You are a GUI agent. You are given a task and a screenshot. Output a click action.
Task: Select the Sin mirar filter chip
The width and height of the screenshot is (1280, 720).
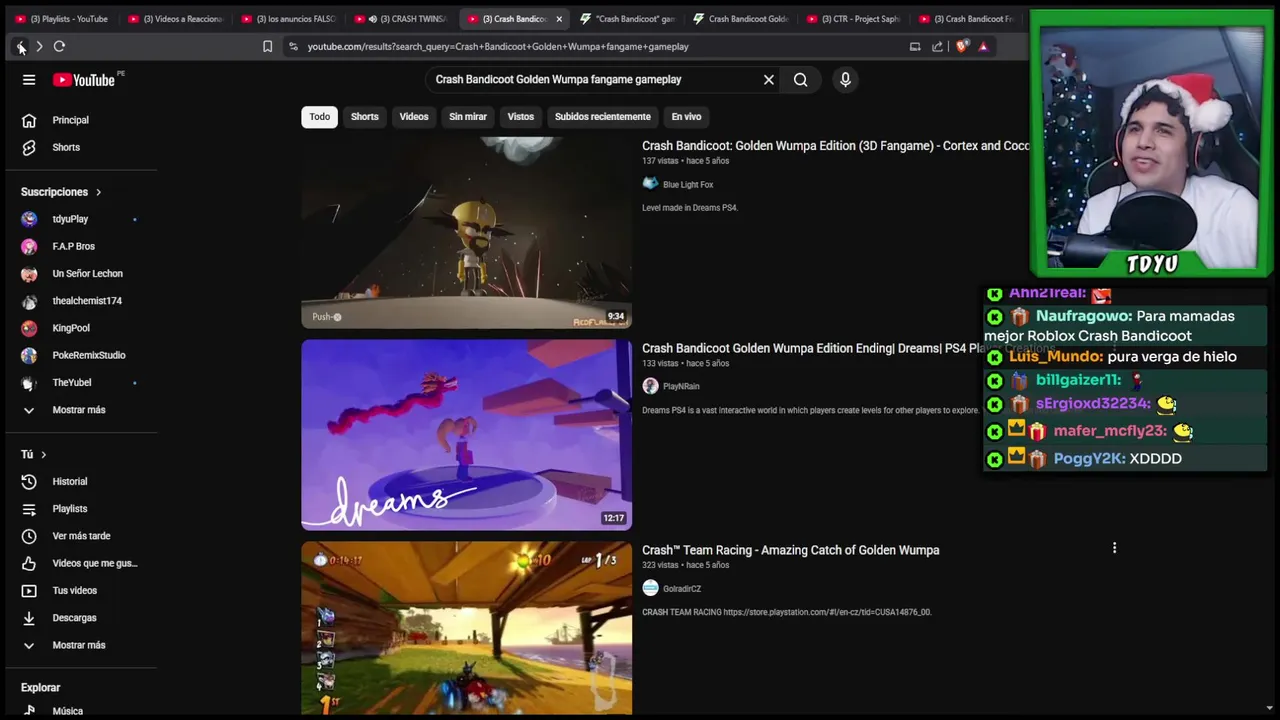click(468, 117)
